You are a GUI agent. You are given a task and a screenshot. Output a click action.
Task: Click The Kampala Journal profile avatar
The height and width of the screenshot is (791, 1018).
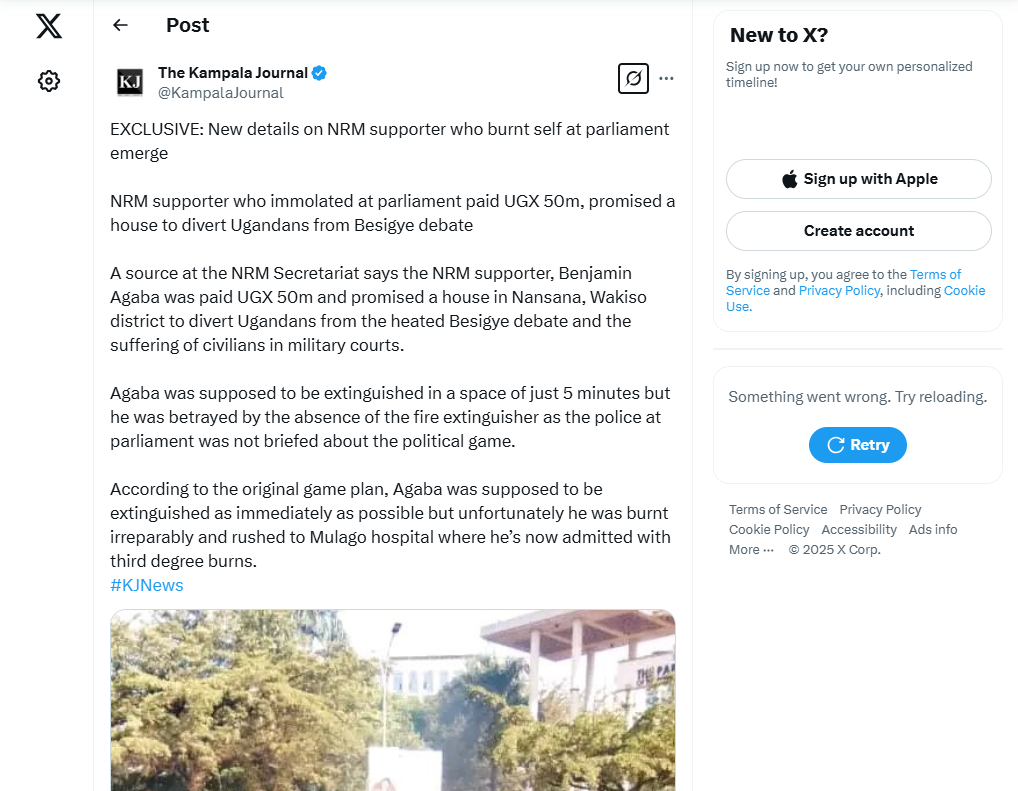tap(130, 82)
